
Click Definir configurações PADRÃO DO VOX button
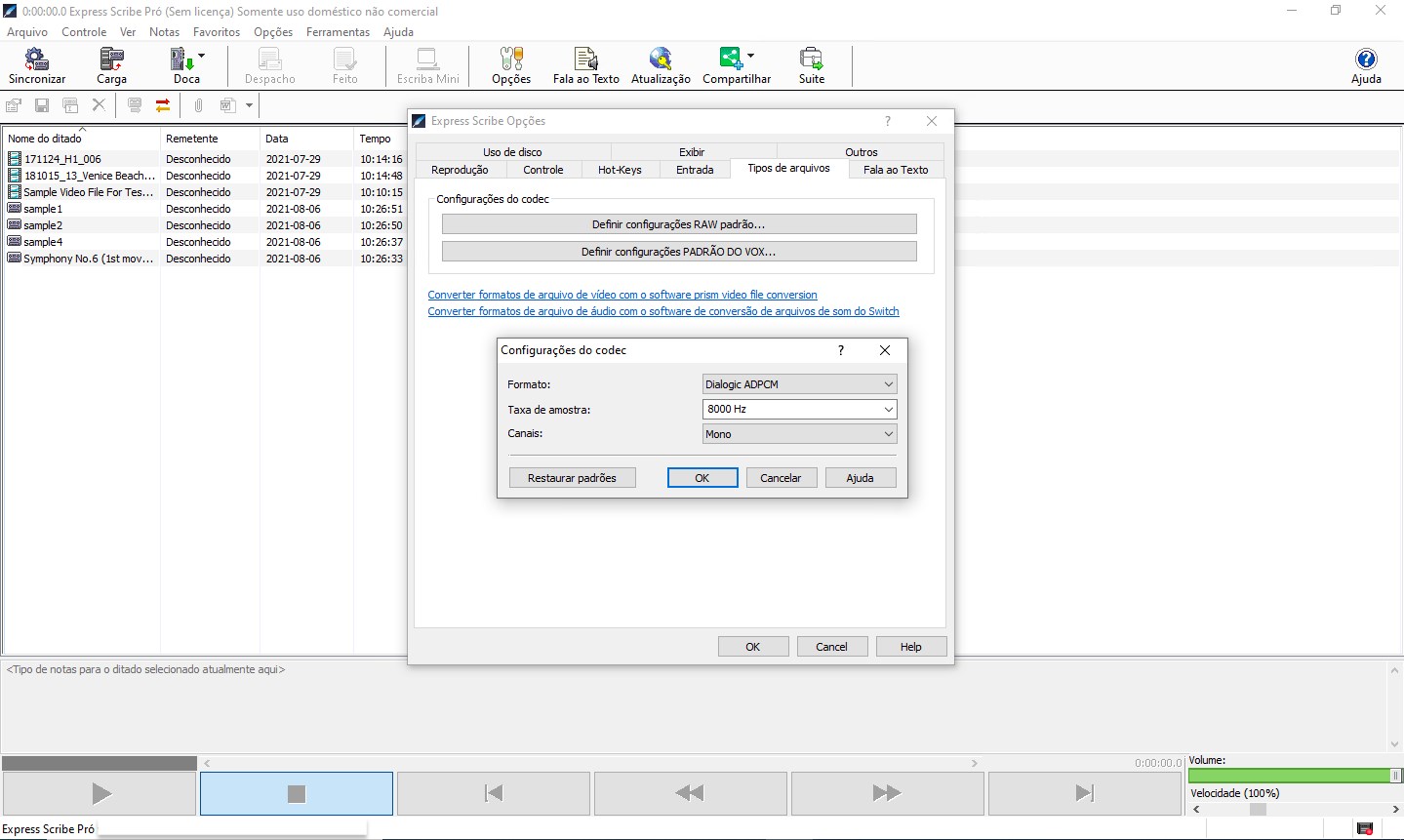pos(679,252)
